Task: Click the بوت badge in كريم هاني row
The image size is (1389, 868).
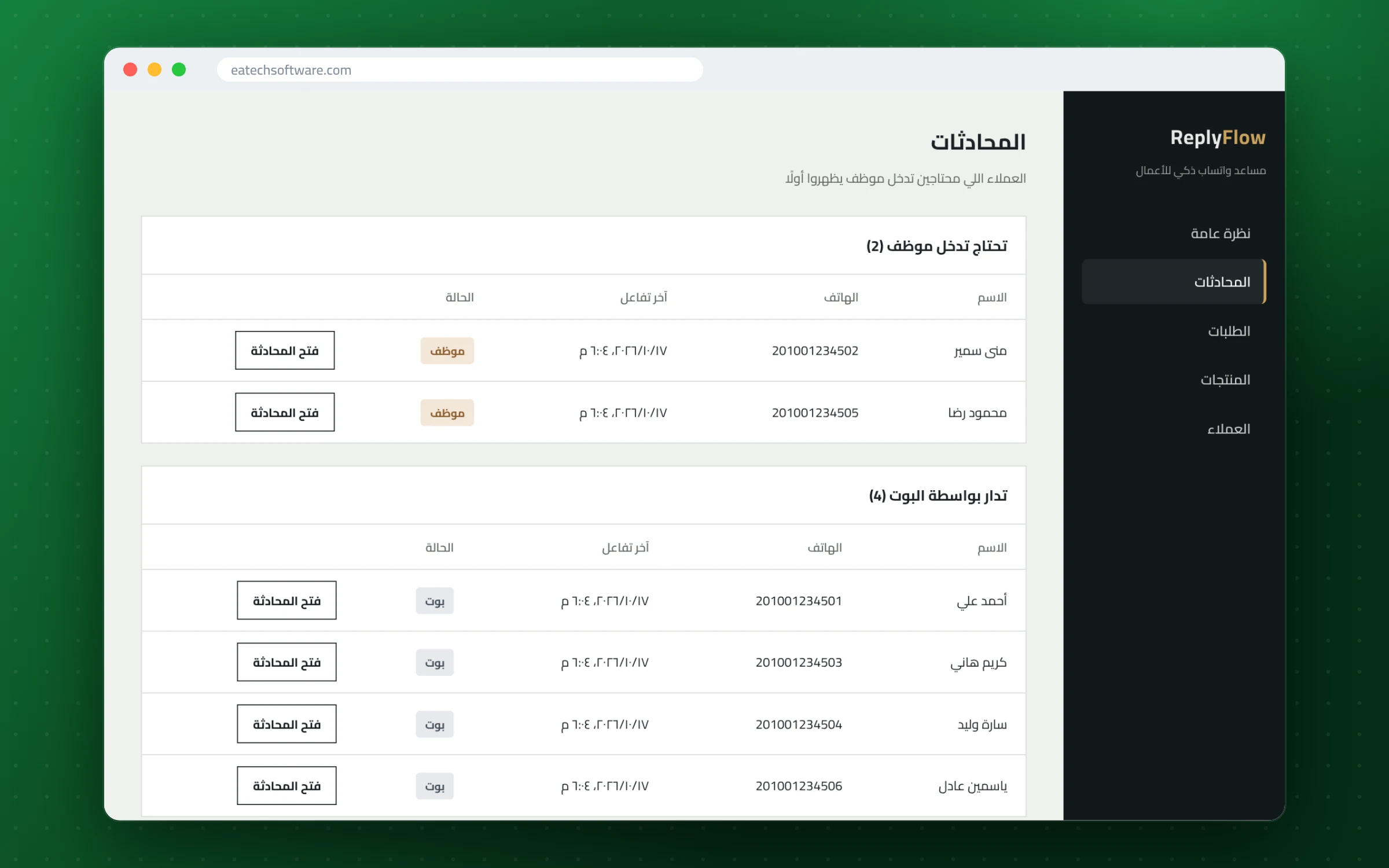Action: (435, 663)
